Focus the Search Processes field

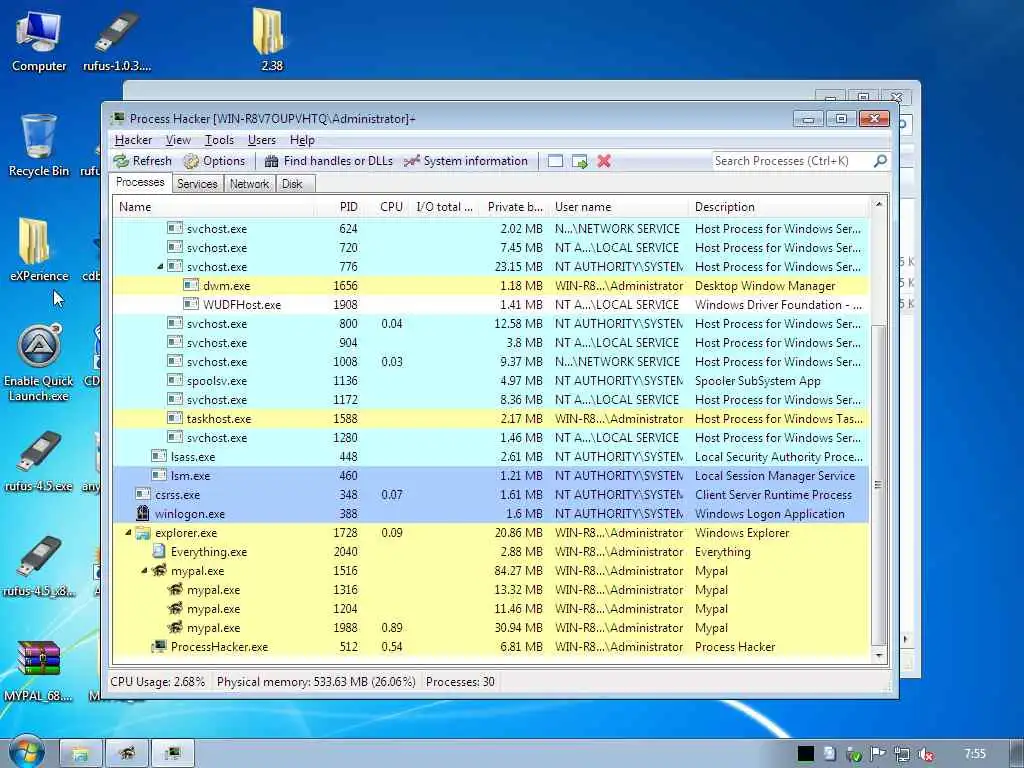792,161
